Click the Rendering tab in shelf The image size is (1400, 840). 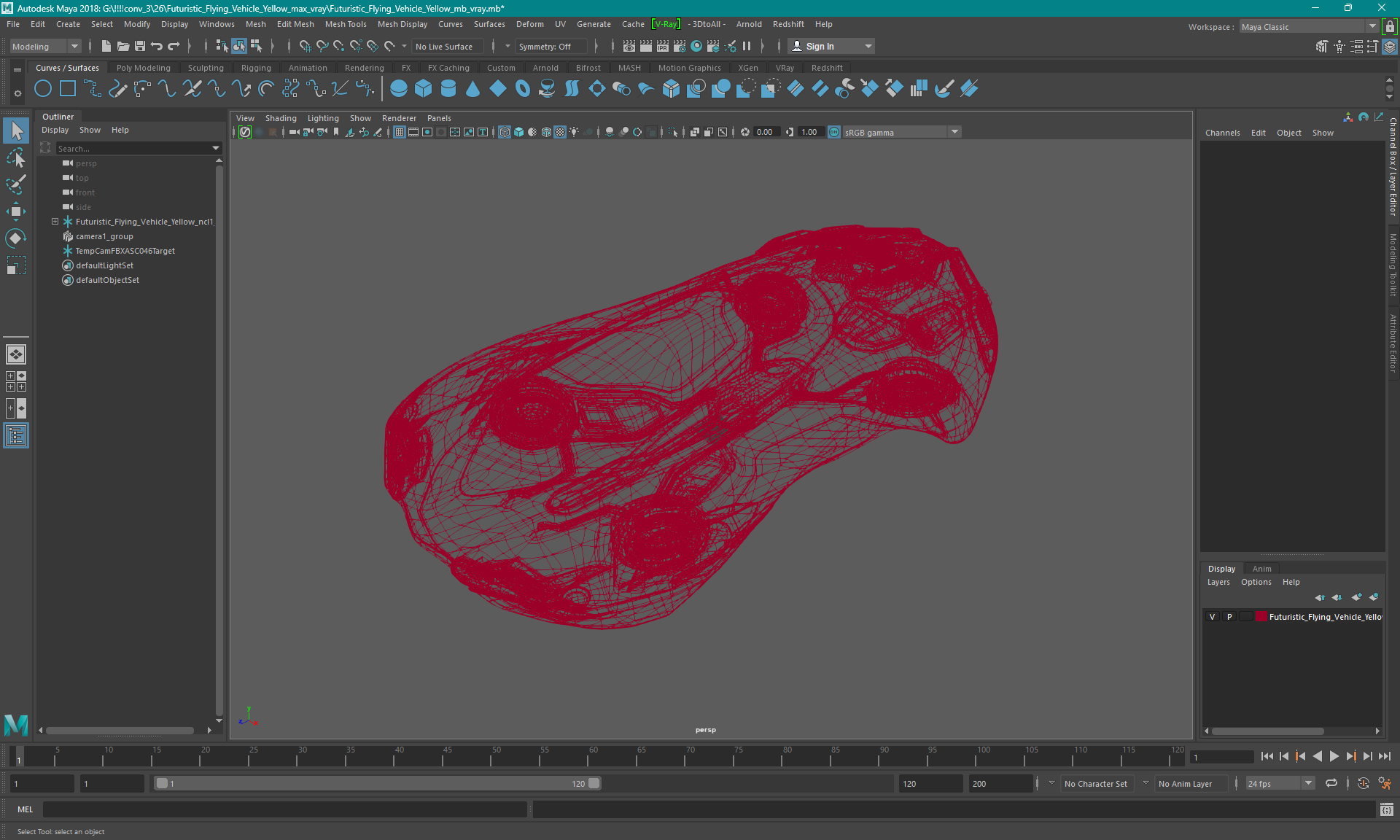(364, 67)
